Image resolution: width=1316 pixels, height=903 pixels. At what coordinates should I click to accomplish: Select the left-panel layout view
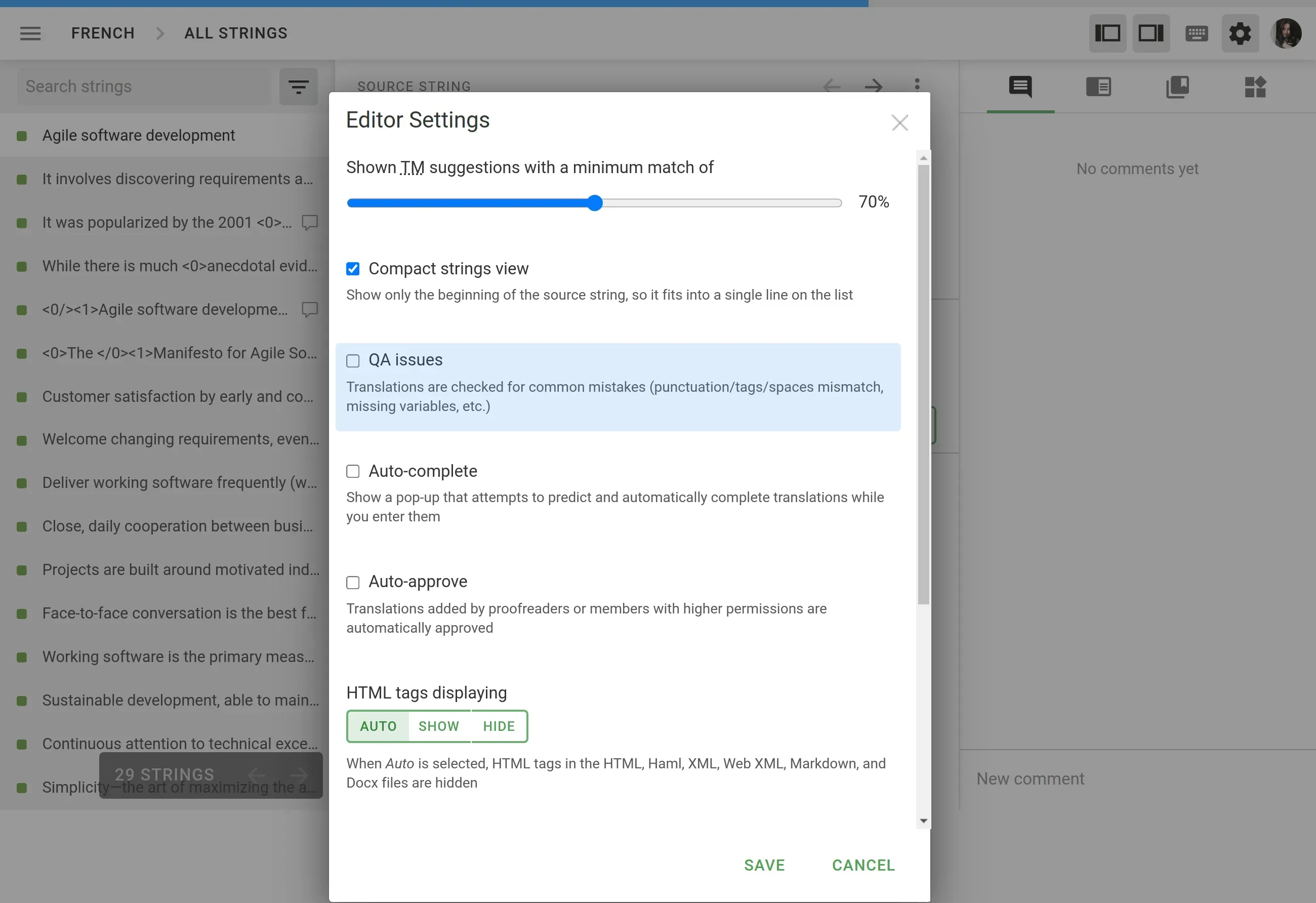click(x=1107, y=33)
